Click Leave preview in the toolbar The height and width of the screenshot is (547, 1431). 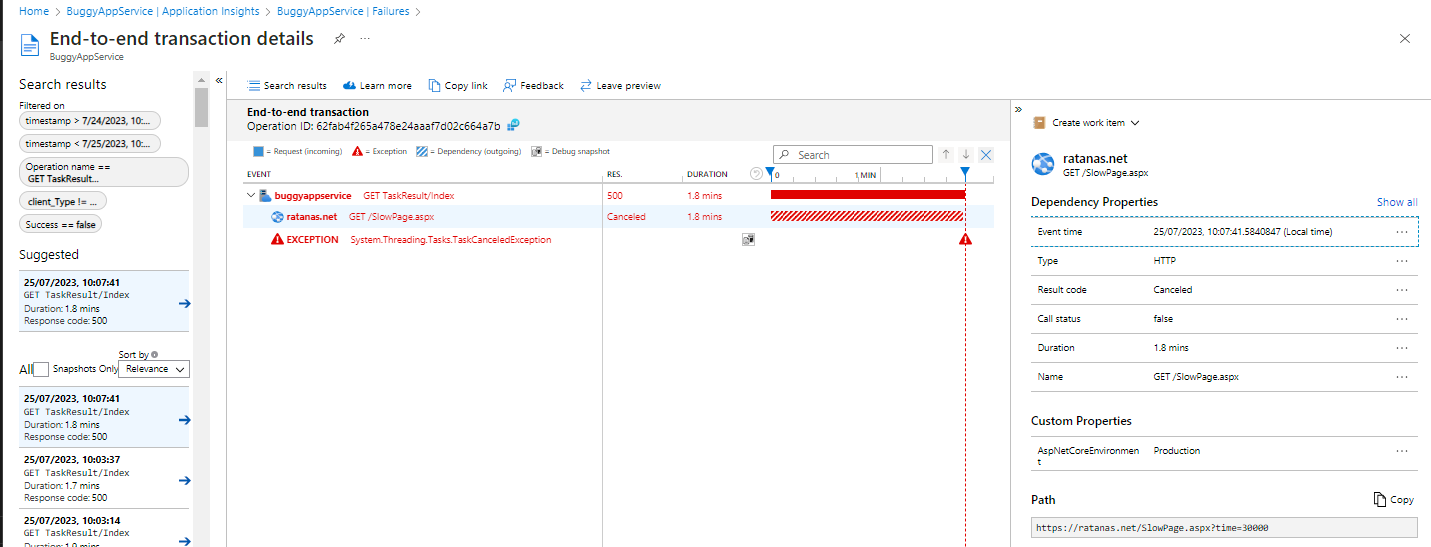click(x=620, y=86)
